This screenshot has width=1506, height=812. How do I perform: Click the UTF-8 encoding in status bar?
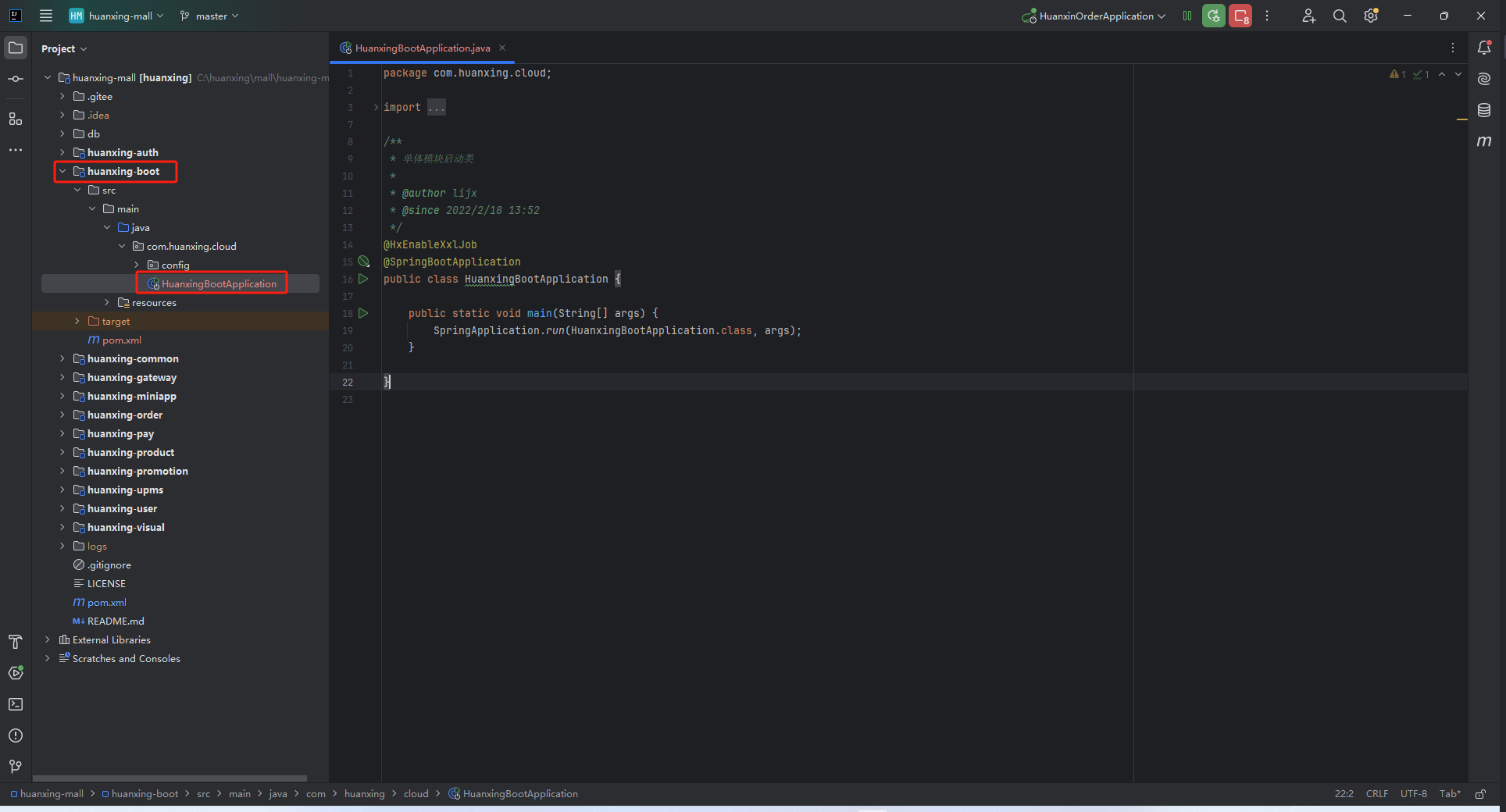click(x=1413, y=794)
